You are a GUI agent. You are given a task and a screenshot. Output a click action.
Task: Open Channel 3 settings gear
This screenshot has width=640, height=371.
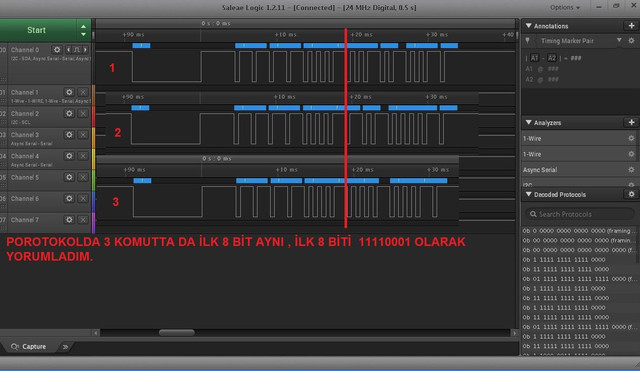69,135
